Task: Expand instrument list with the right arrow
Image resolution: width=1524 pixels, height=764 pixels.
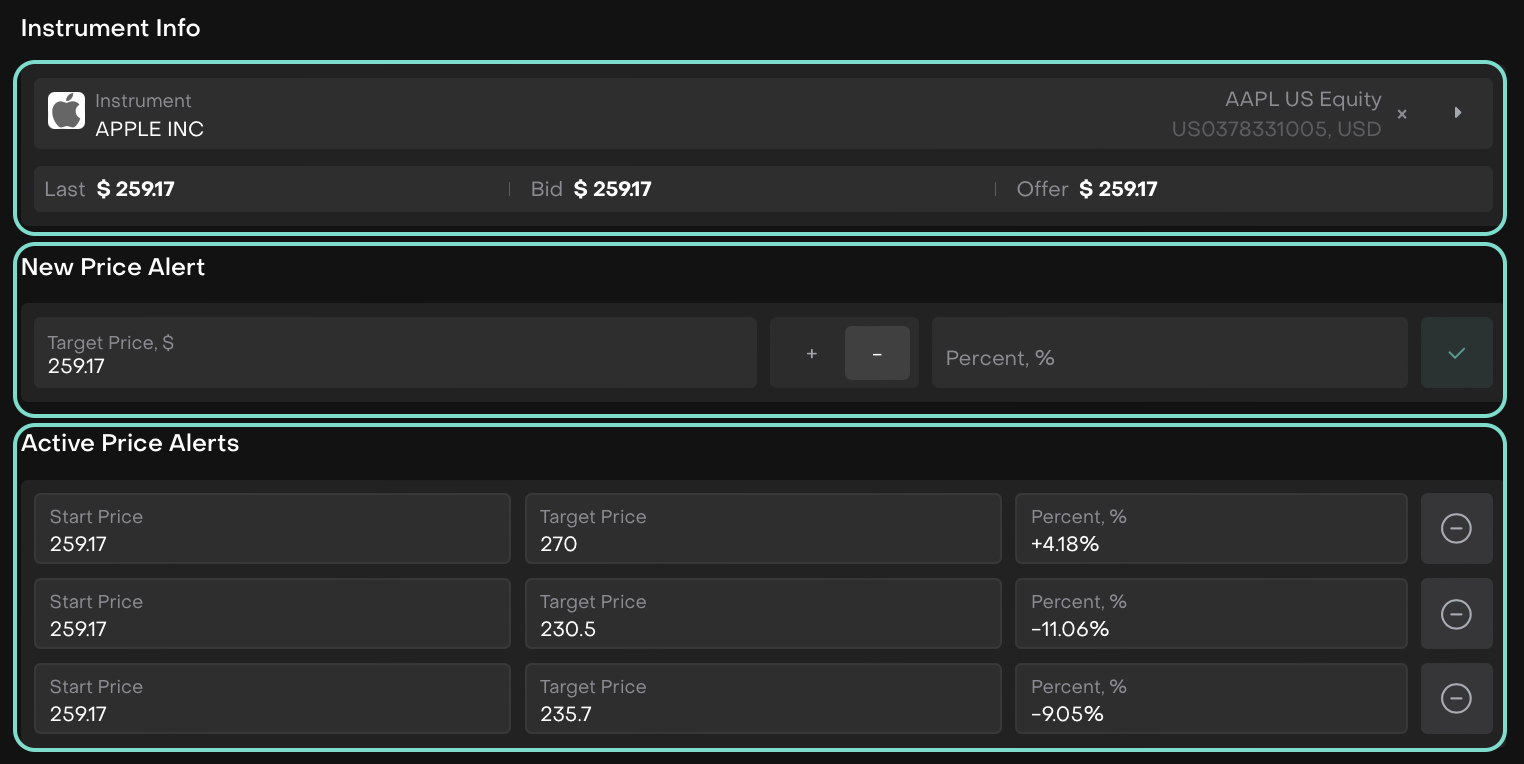Action: 1458,113
